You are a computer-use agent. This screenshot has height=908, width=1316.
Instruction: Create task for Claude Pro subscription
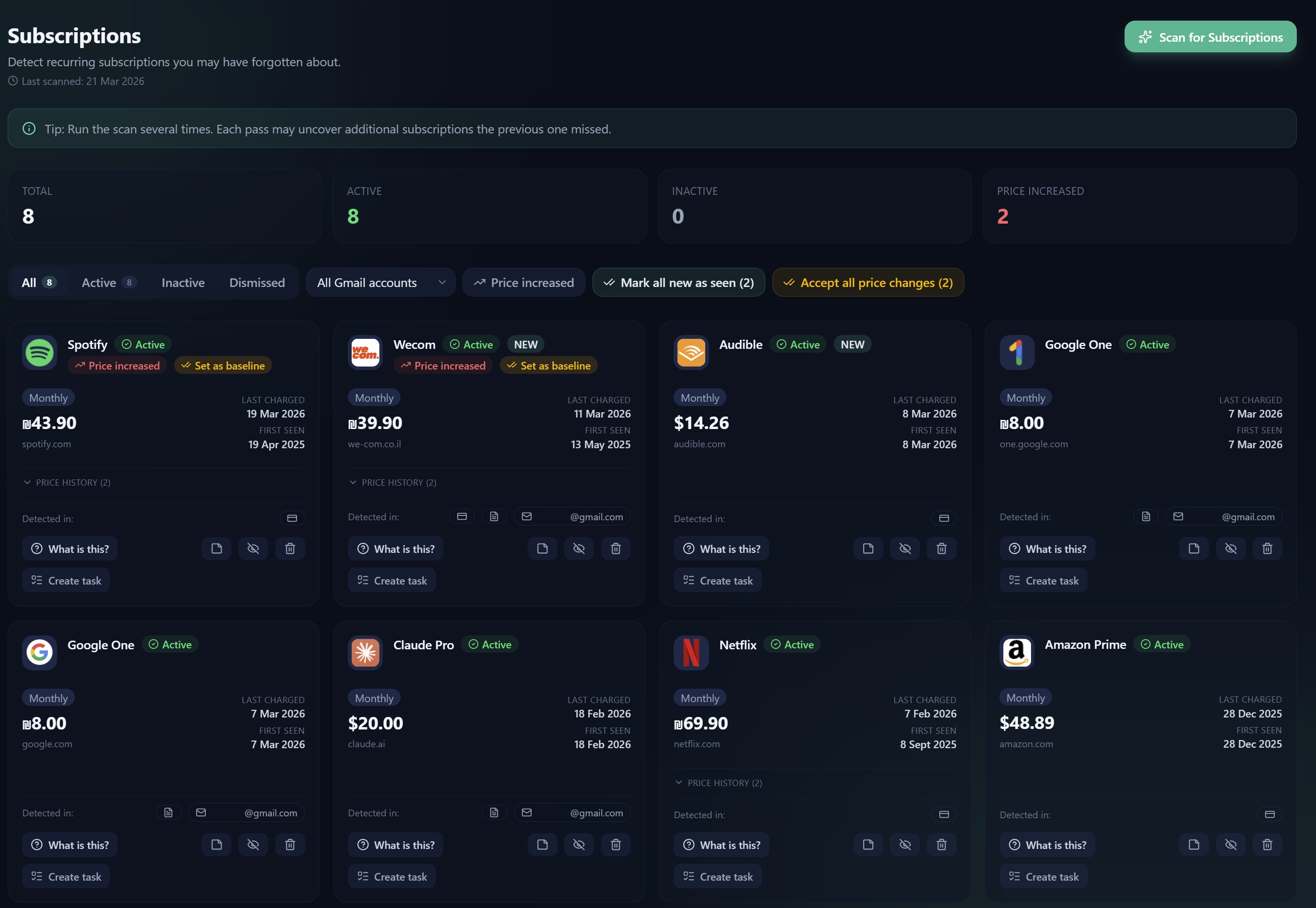[392, 877]
